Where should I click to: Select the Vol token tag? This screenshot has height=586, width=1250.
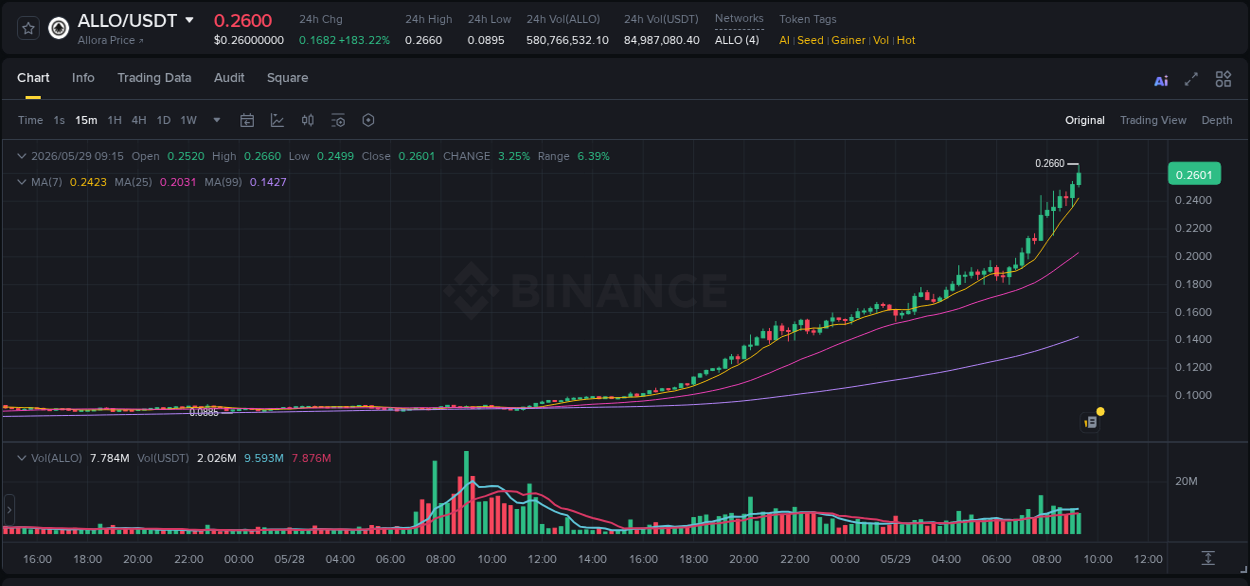pos(881,40)
